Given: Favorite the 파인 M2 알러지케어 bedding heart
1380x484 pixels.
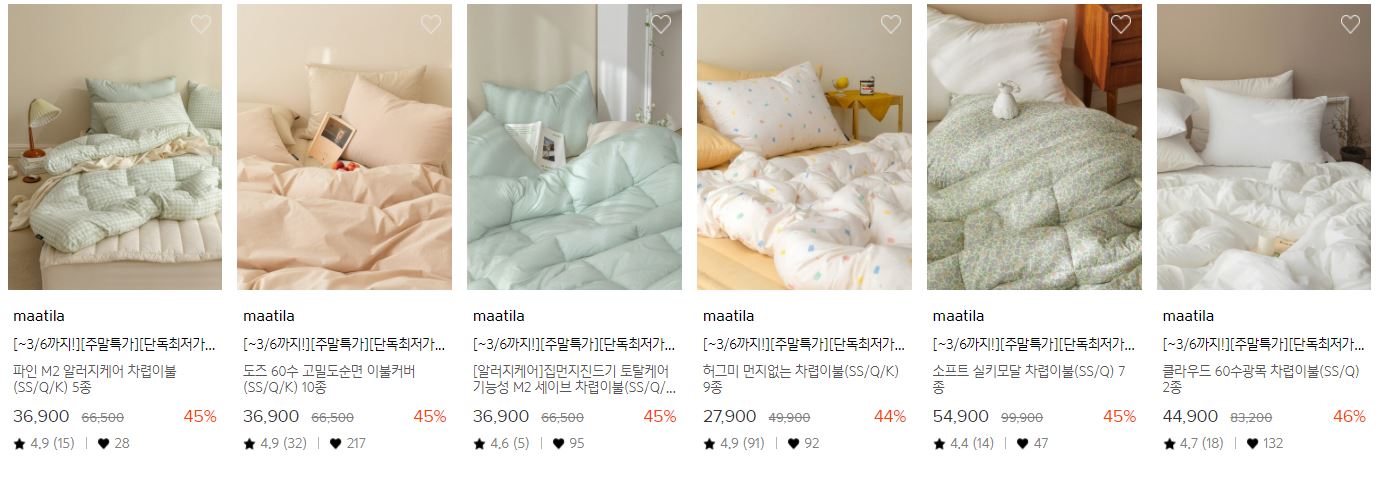Looking at the screenshot, I should tap(201, 25).
